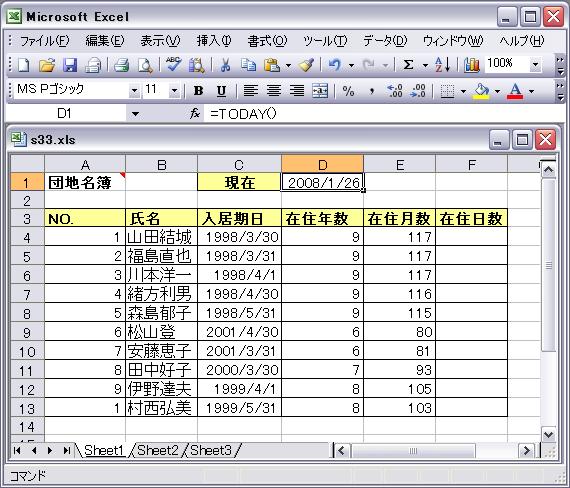Sort ascending with the A-Z icon
The image size is (570, 488).
(443, 65)
